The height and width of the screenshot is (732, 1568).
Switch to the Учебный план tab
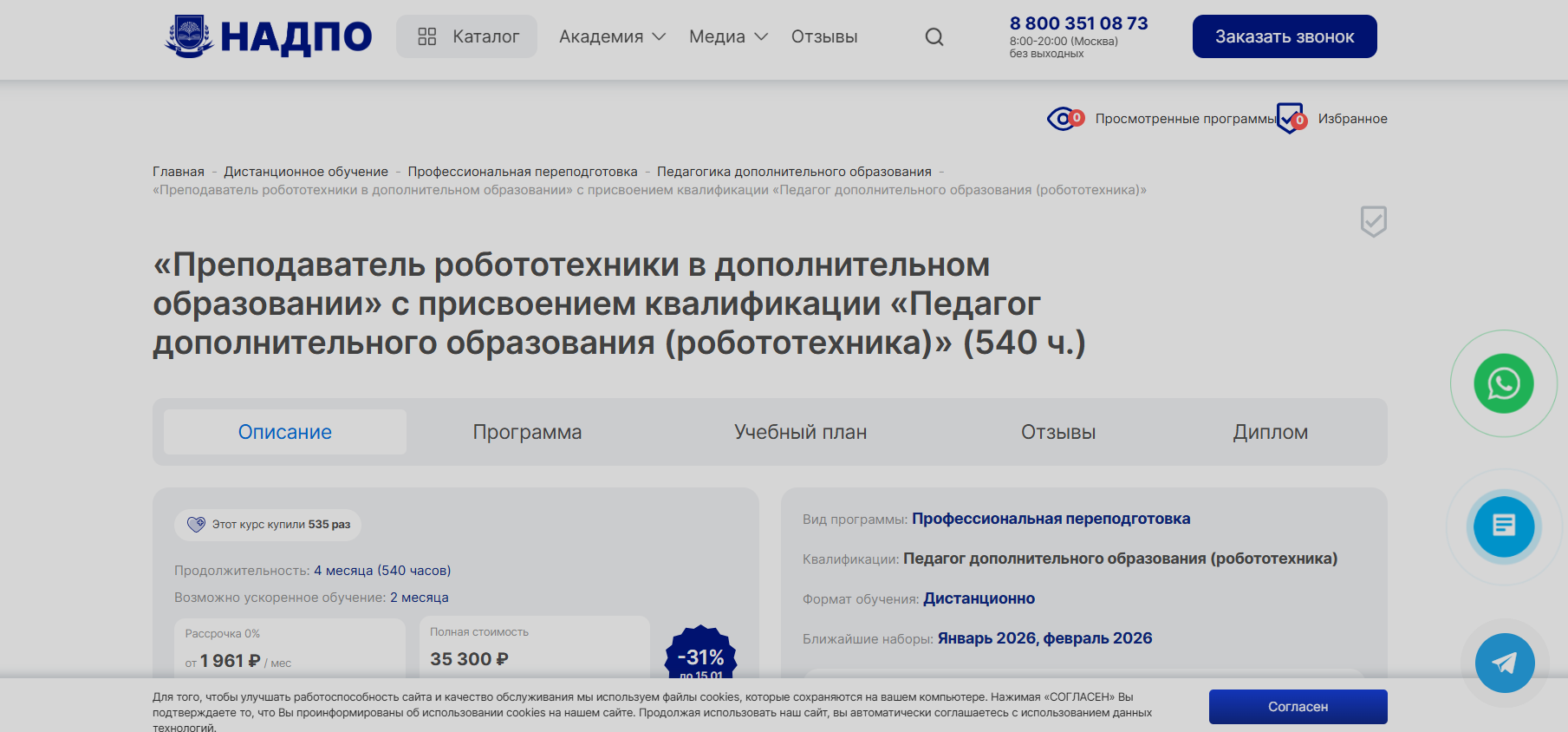(x=800, y=432)
